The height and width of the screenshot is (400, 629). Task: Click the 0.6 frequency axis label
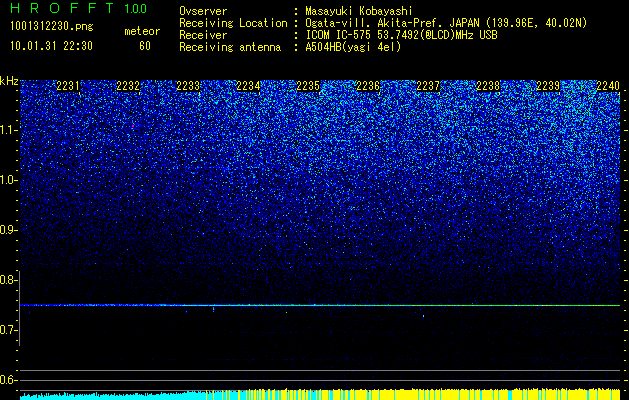point(8,380)
